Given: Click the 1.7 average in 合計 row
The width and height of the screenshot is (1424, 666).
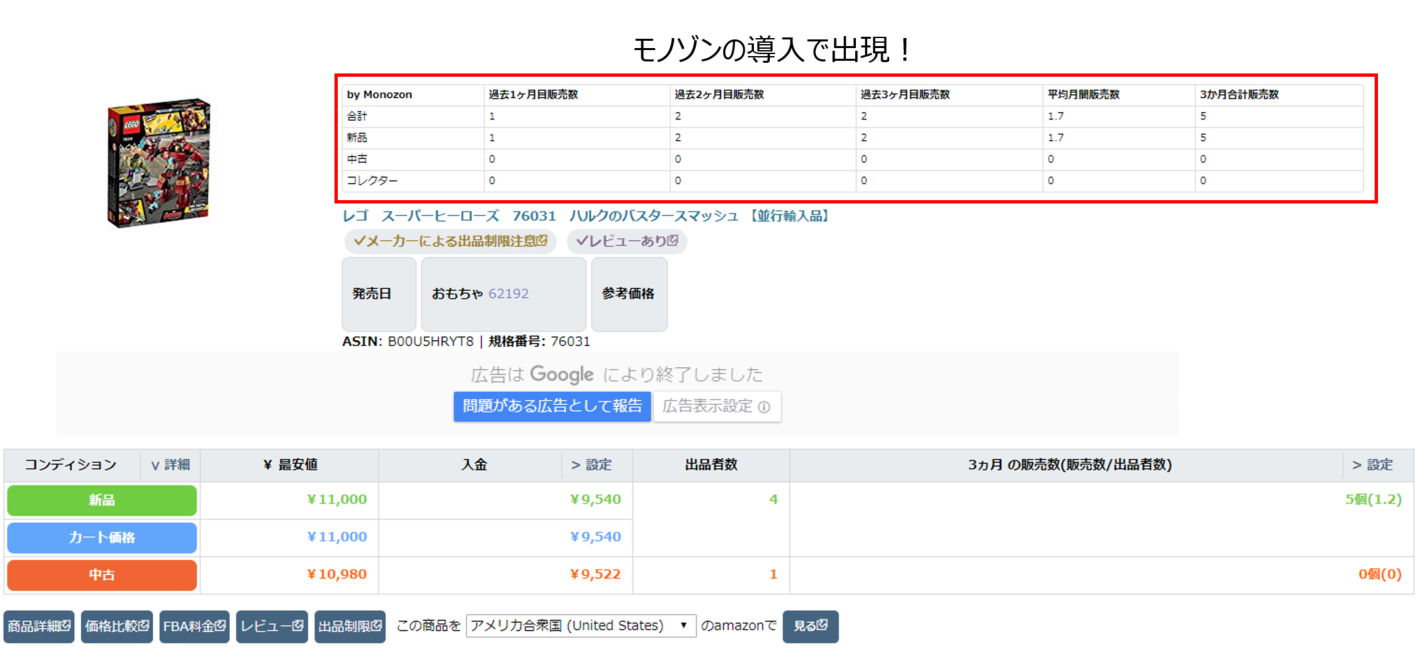Looking at the screenshot, I should coord(1055,117).
